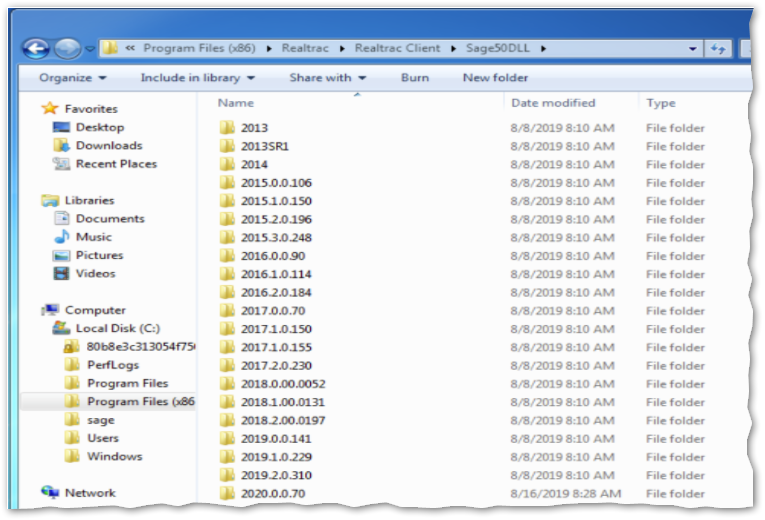The width and height of the screenshot is (765, 520).
Task: Select the 2019.2.0.310 folder name
Action: (x=276, y=475)
